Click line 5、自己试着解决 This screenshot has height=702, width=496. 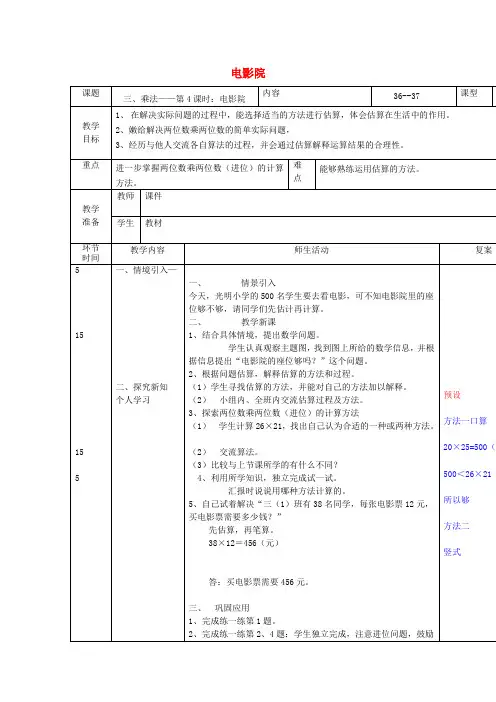(309, 510)
